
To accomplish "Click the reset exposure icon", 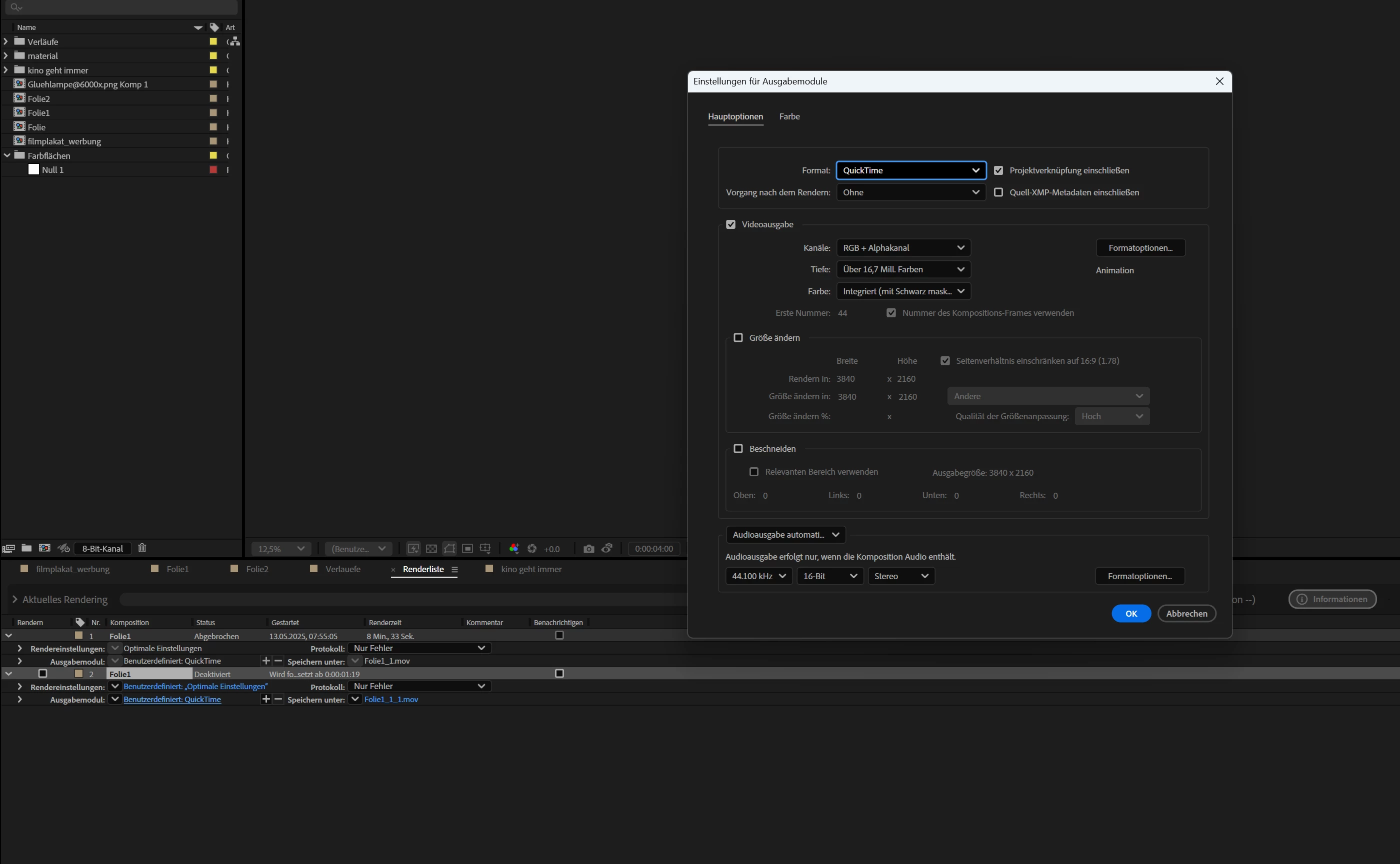I will (x=532, y=549).
